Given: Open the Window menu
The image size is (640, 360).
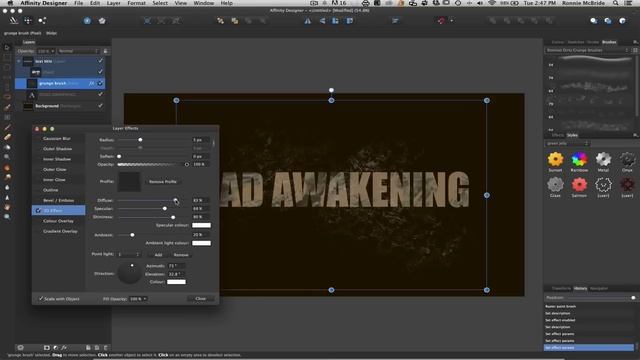Looking at the screenshot, I should click(x=203, y=3).
